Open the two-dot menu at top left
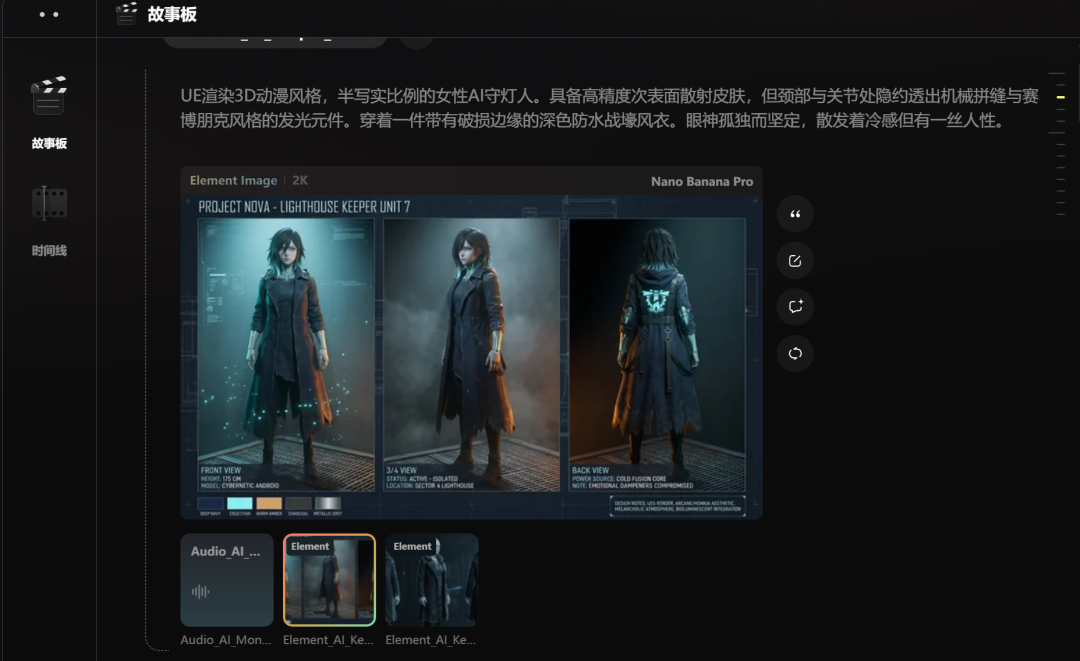Screen dimensions: 1080x661 [49, 14]
